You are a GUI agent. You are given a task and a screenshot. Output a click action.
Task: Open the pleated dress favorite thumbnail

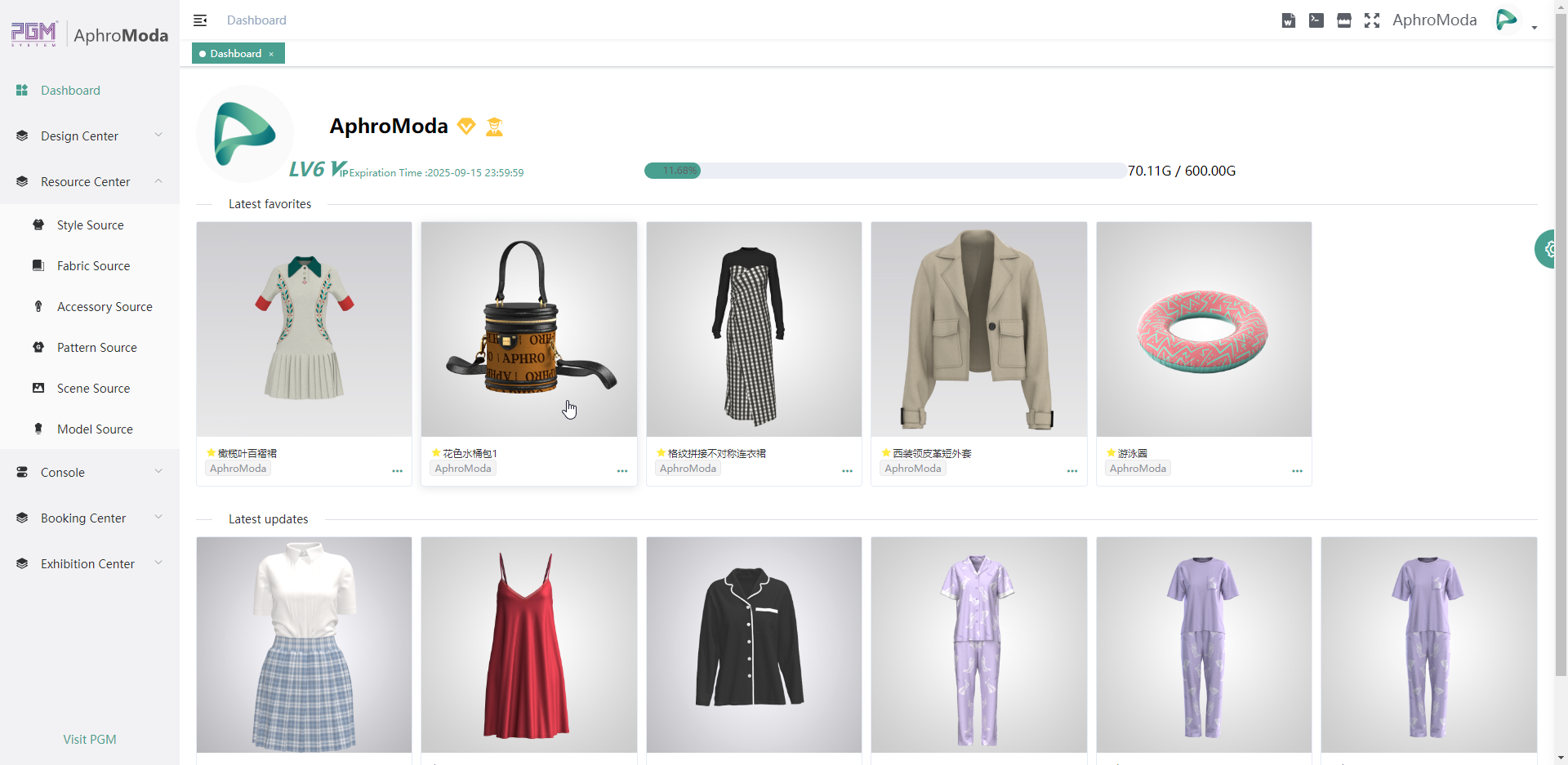(304, 329)
